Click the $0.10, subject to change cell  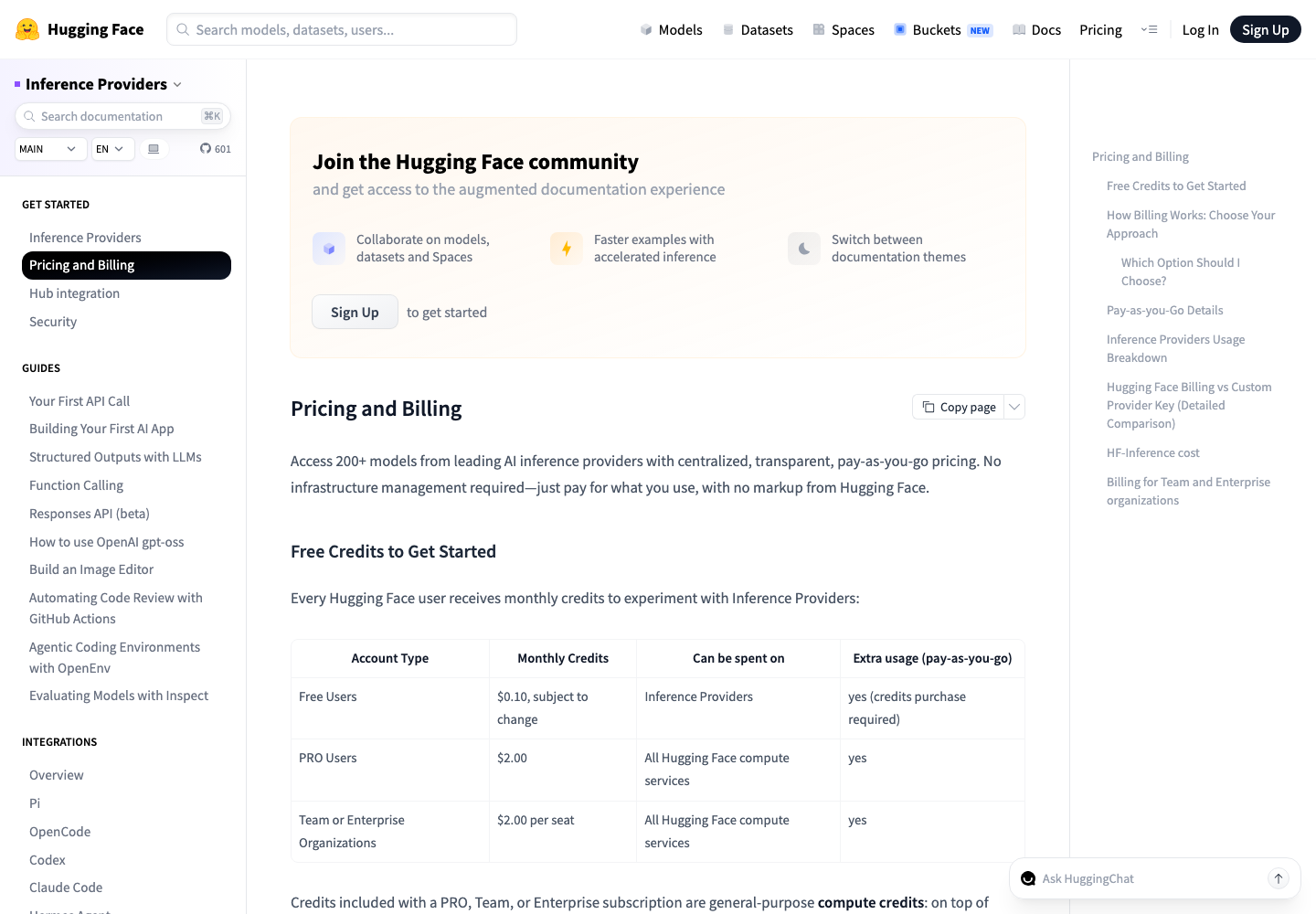point(563,708)
